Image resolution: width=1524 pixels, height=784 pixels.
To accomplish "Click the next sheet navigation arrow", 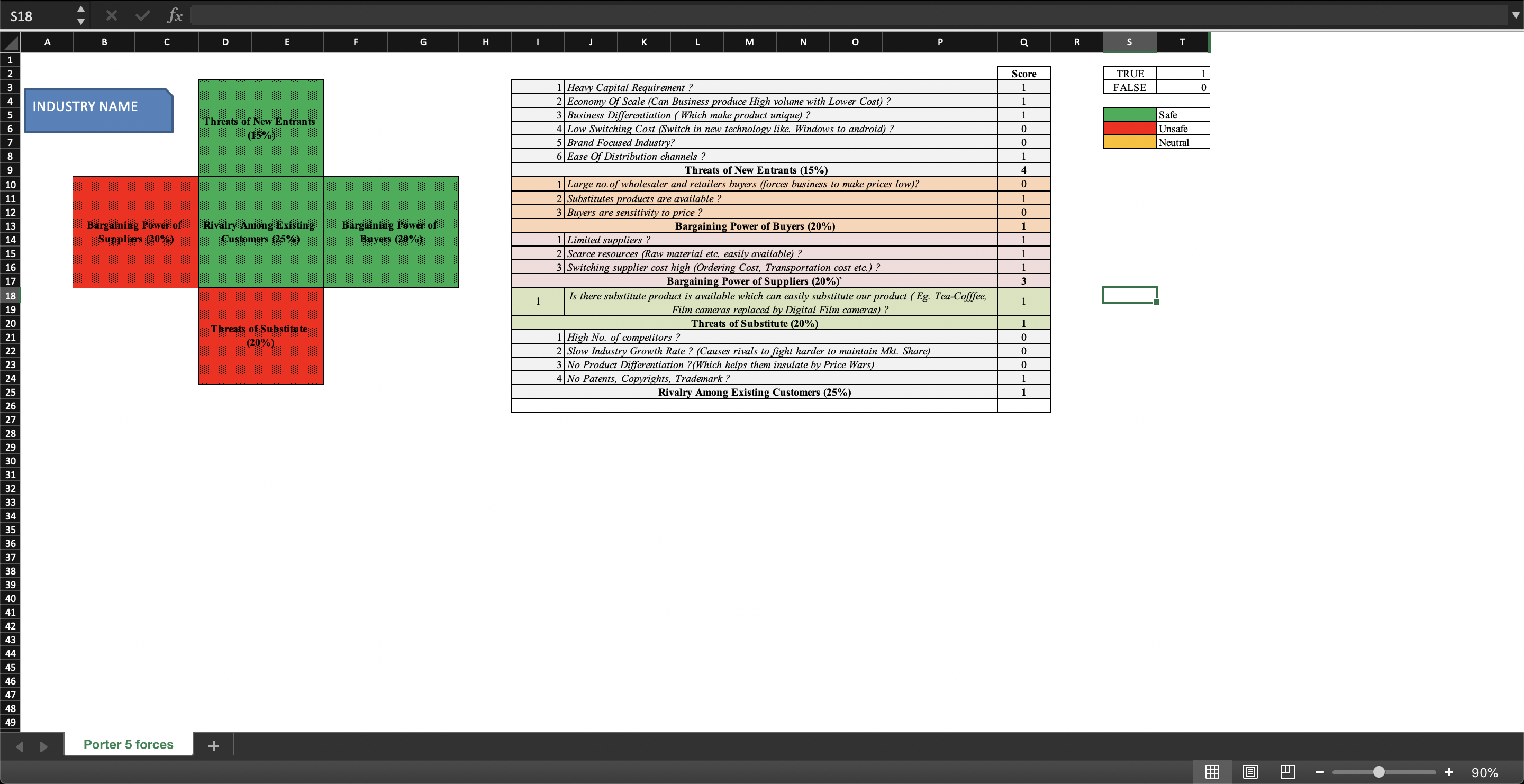I will 44,746.
